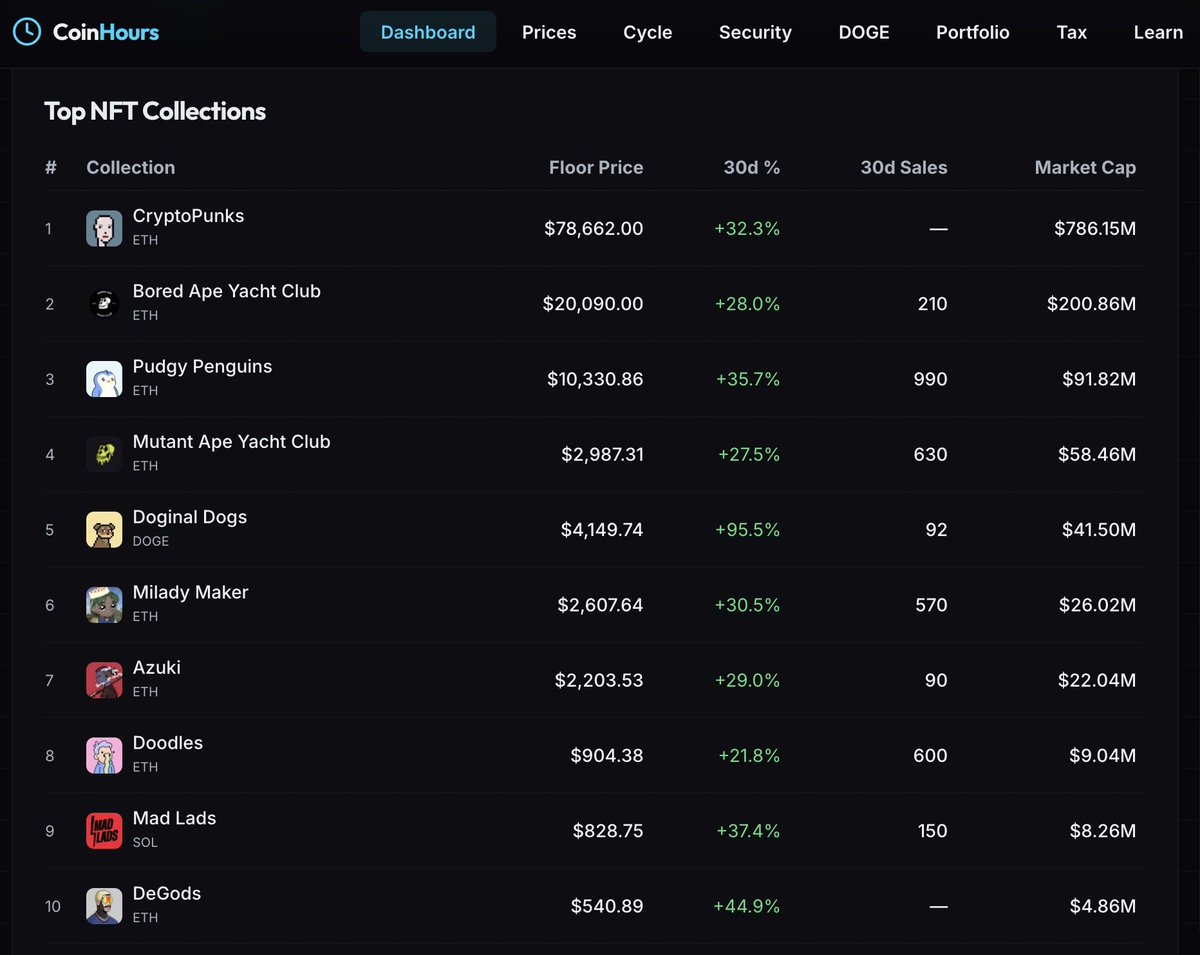Select the $904.38 floor price value
Viewport: 1200px width, 955px height.
click(x=607, y=756)
